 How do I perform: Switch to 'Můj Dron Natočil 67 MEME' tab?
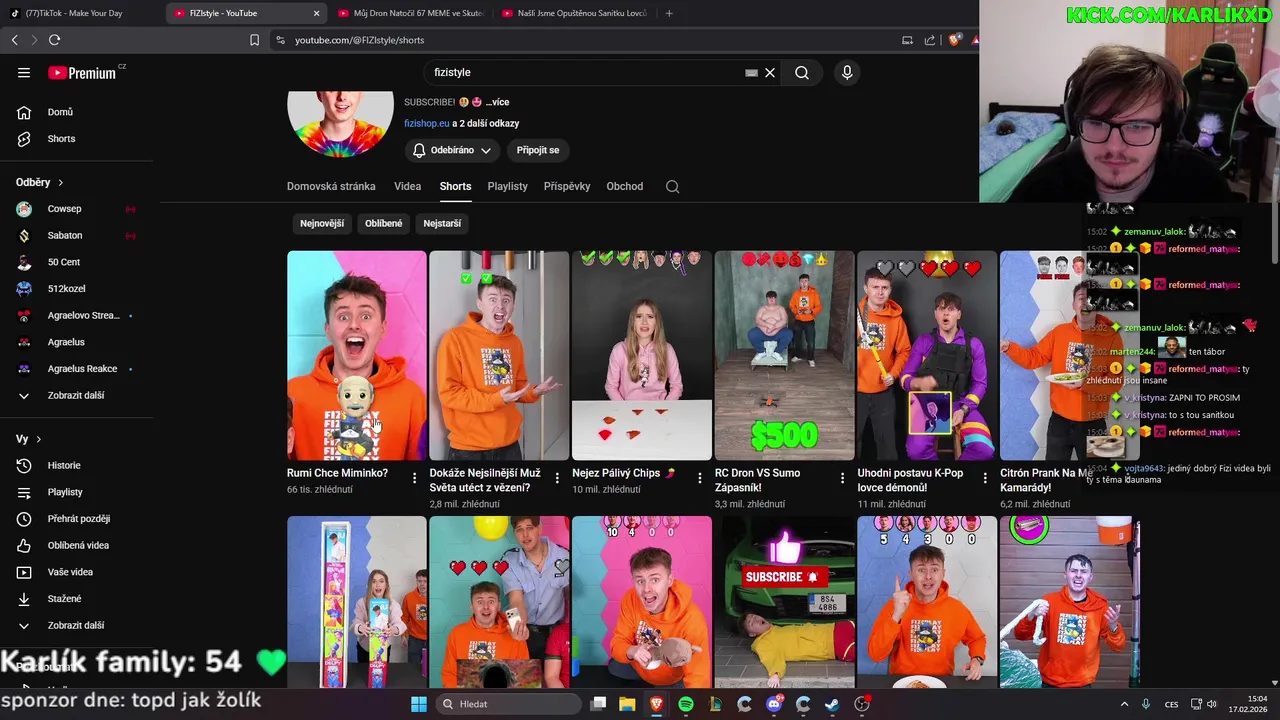(410, 13)
